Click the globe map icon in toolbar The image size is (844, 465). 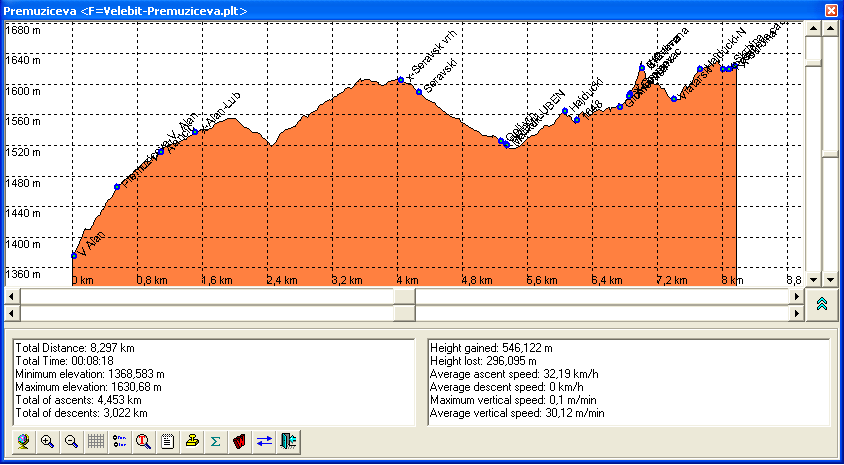click(23, 441)
